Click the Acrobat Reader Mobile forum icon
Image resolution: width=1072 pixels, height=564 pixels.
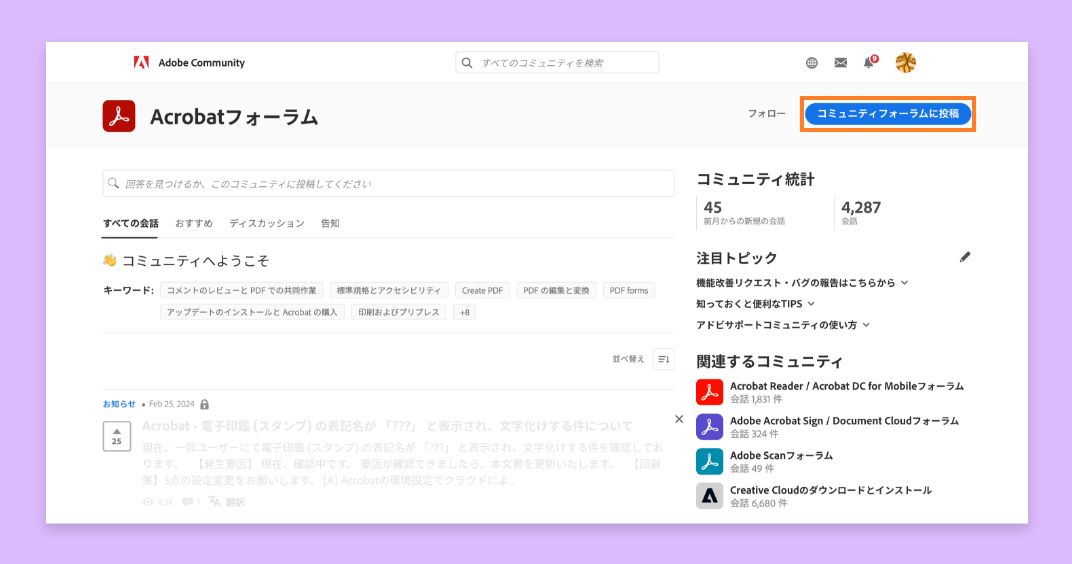pyautogui.click(x=710, y=392)
